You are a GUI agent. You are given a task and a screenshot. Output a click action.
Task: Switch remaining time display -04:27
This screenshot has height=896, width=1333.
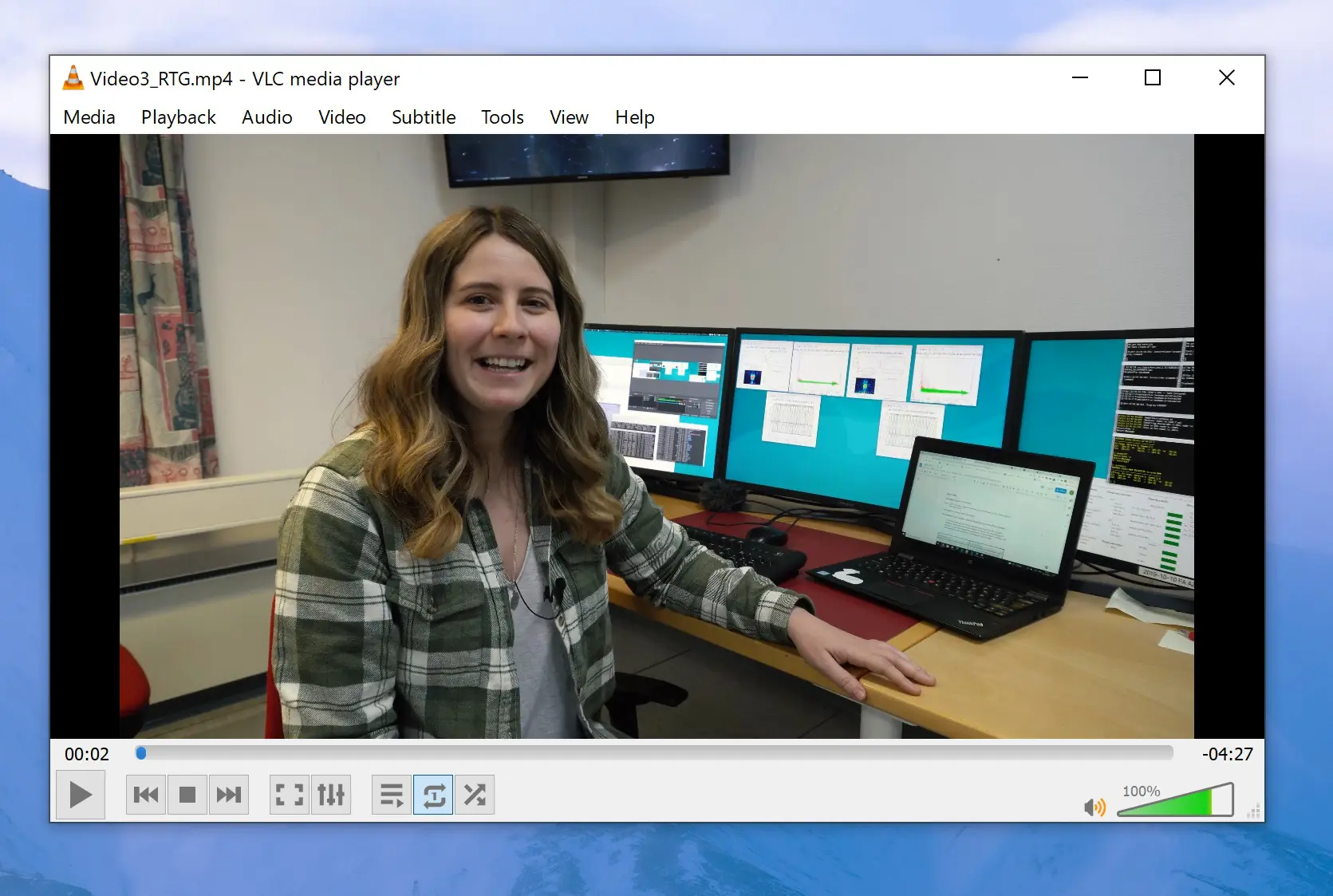coord(1227,754)
